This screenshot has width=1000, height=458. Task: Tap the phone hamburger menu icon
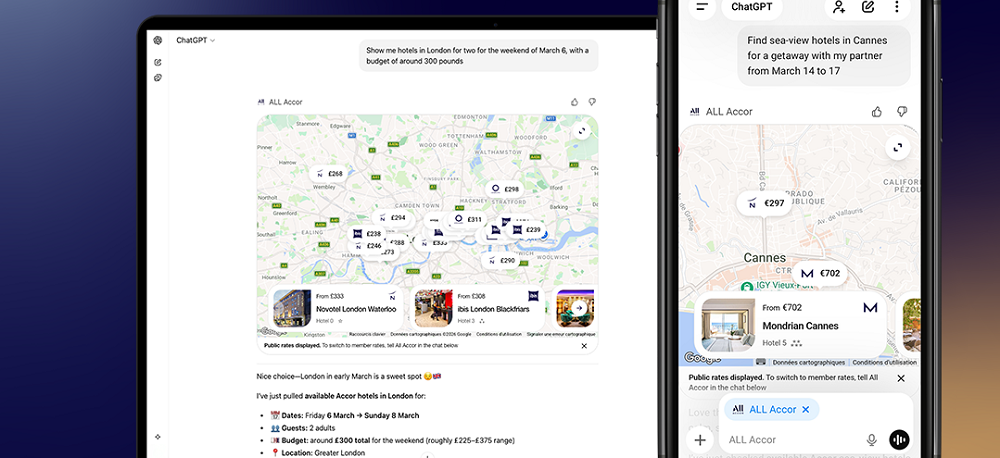pyautogui.click(x=703, y=7)
